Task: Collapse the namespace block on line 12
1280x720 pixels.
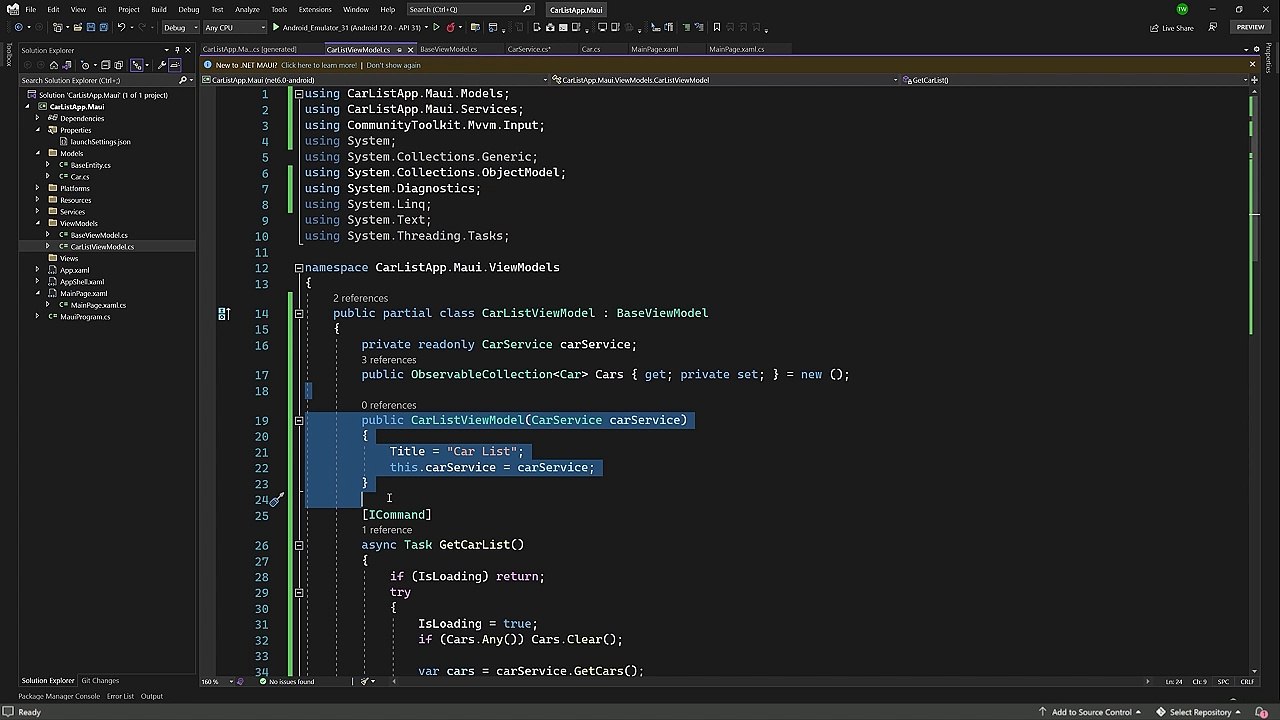Action: pyautogui.click(x=298, y=268)
